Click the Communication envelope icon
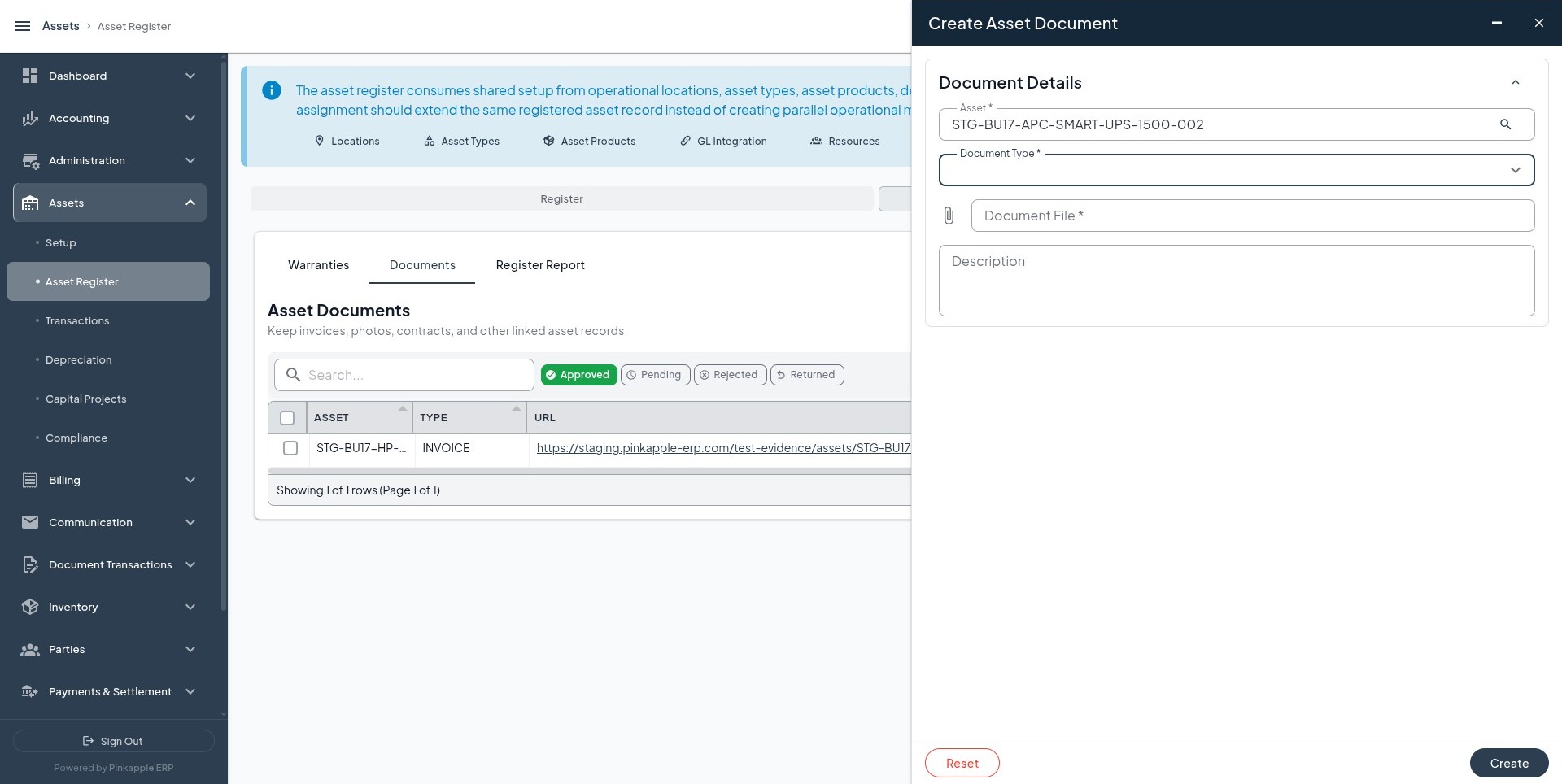 click(30, 522)
